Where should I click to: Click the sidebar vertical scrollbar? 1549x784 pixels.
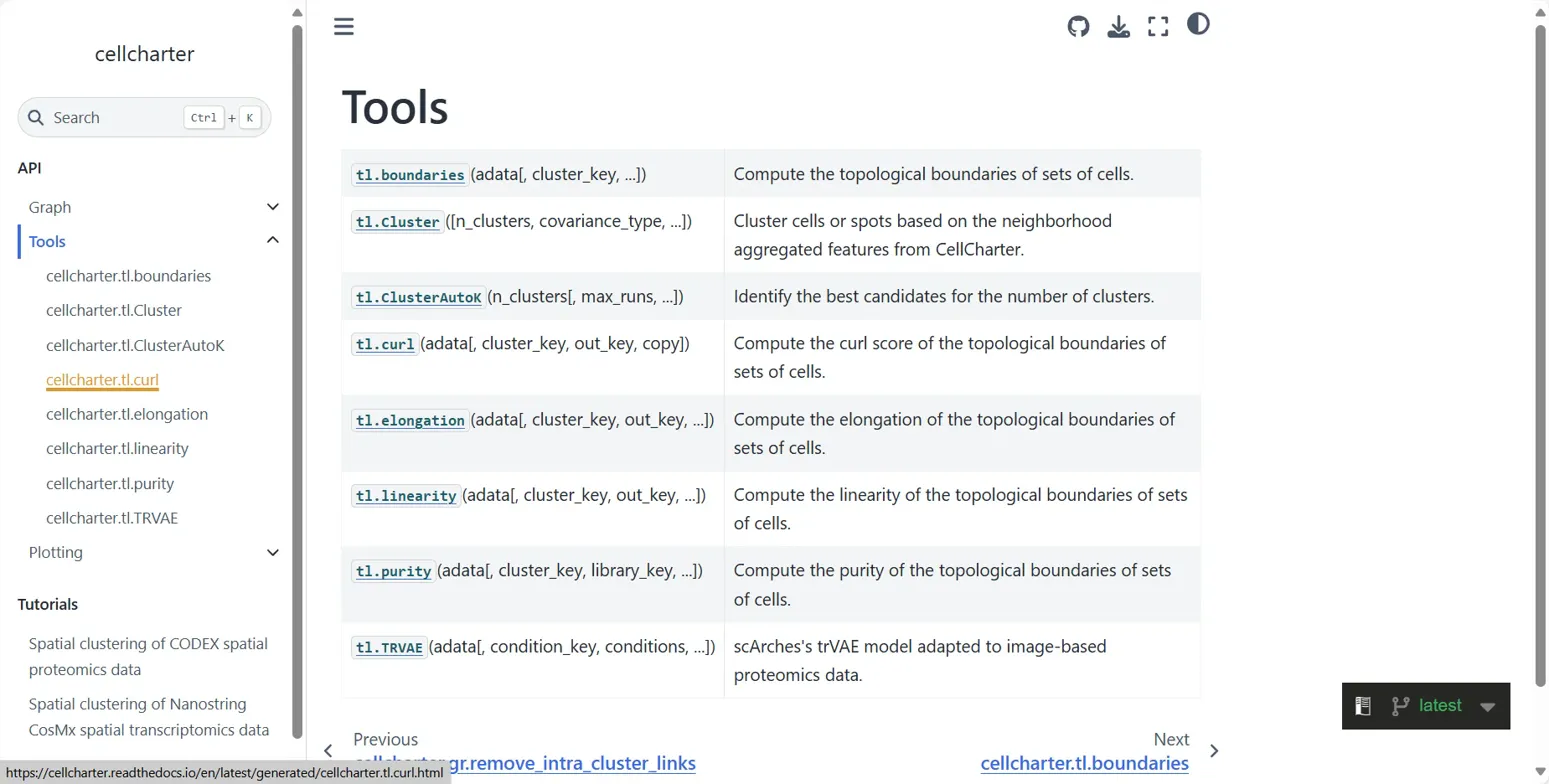pos(297,380)
